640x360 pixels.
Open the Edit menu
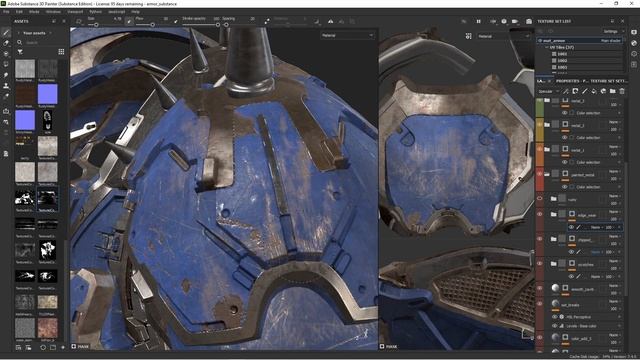point(19,12)
